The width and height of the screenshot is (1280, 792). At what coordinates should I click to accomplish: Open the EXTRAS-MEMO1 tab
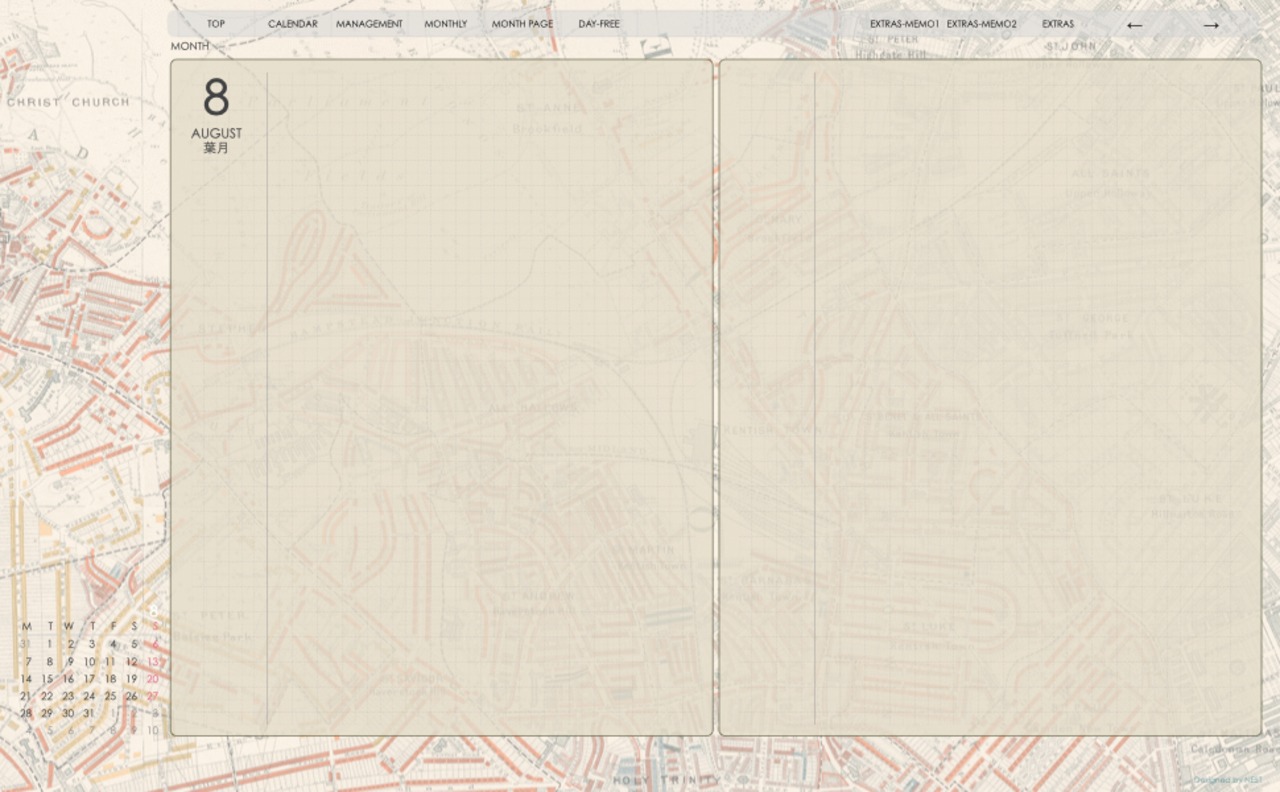[904, 24]
